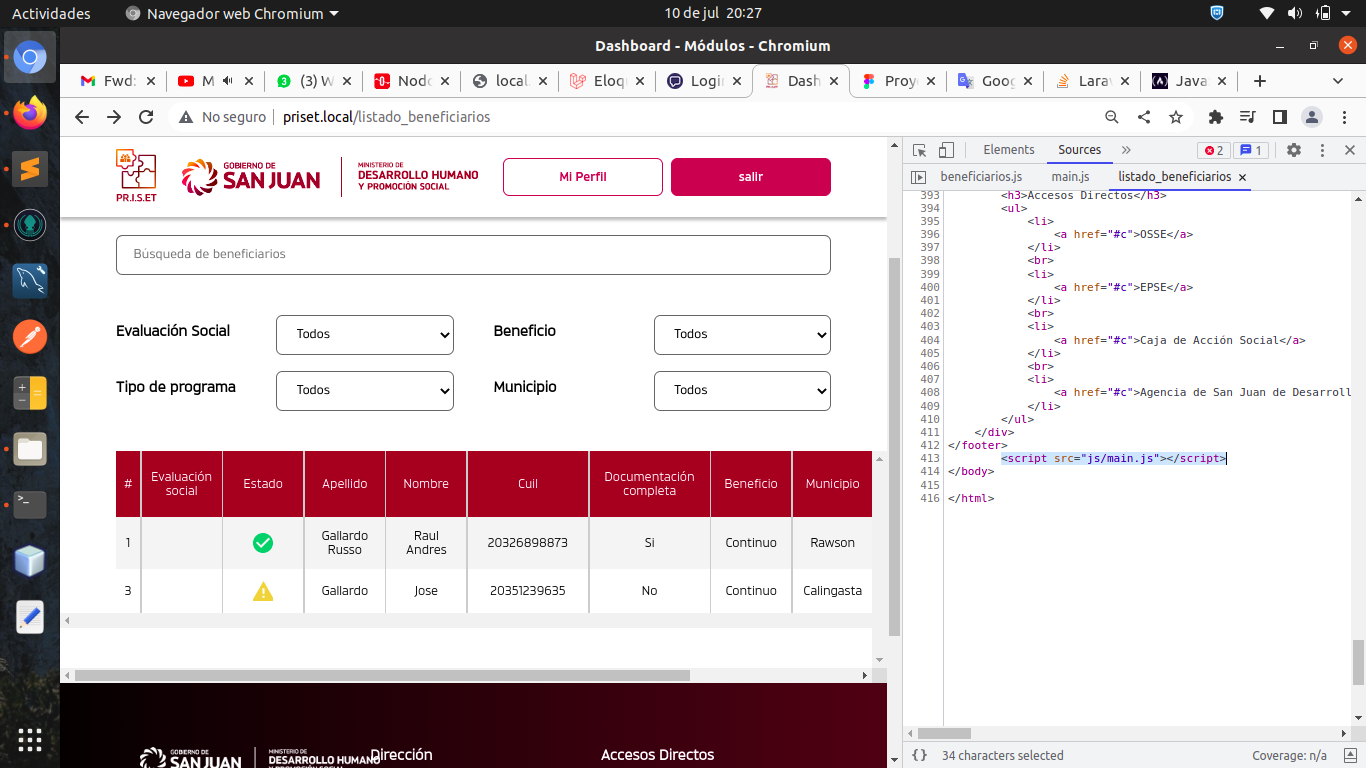
Task: Open the Municipio dropdown
Action: click(742, 390)
